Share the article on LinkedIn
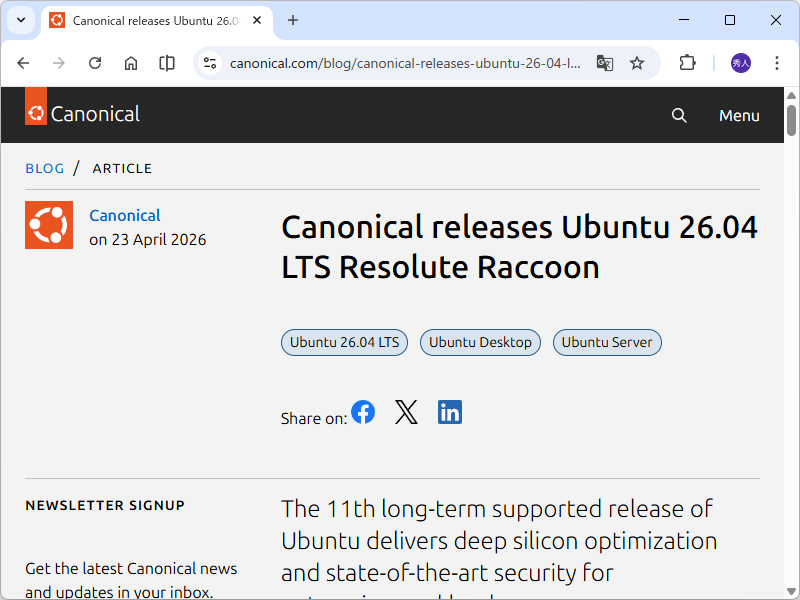800x600 pixels. click(449, 411)
